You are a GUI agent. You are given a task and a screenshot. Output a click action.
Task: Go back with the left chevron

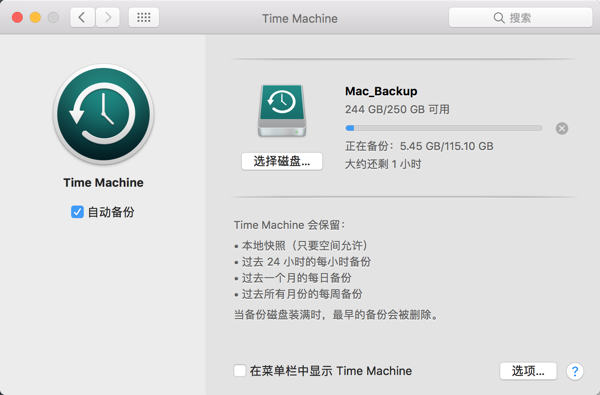tap(82, 18)
